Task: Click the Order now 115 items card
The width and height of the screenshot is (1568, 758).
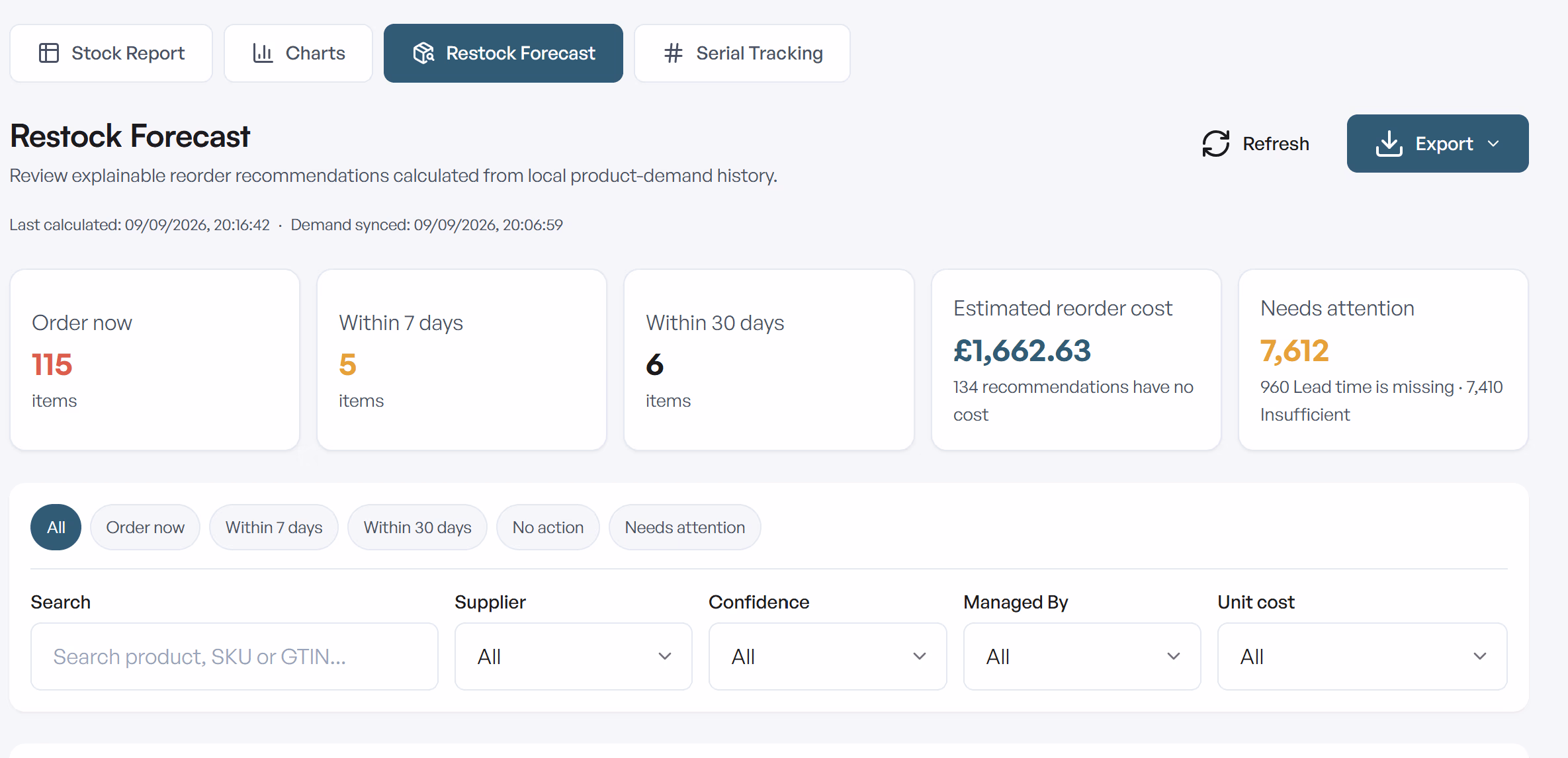Action: (155, 360)
